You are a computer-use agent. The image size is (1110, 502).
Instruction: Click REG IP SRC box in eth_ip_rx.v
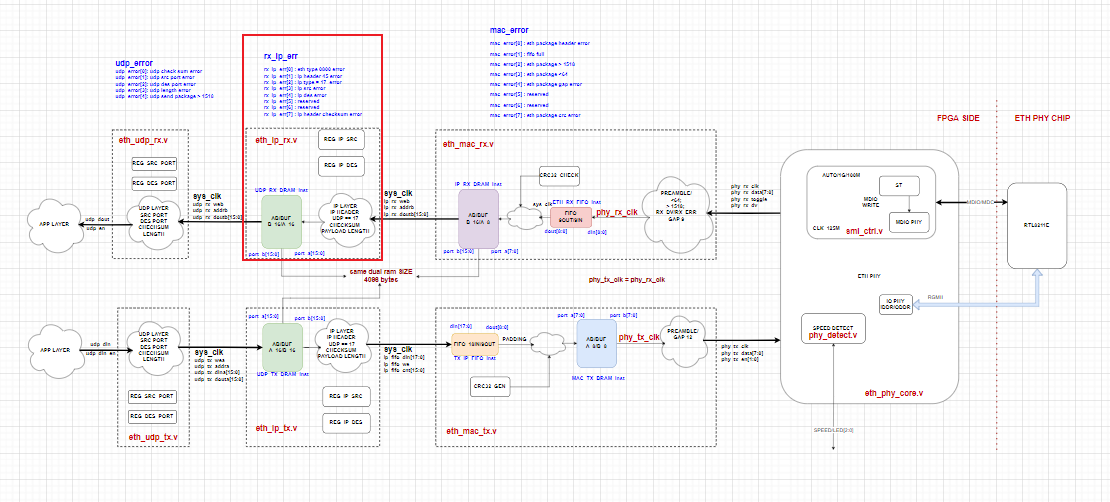(x=341, y=140)
